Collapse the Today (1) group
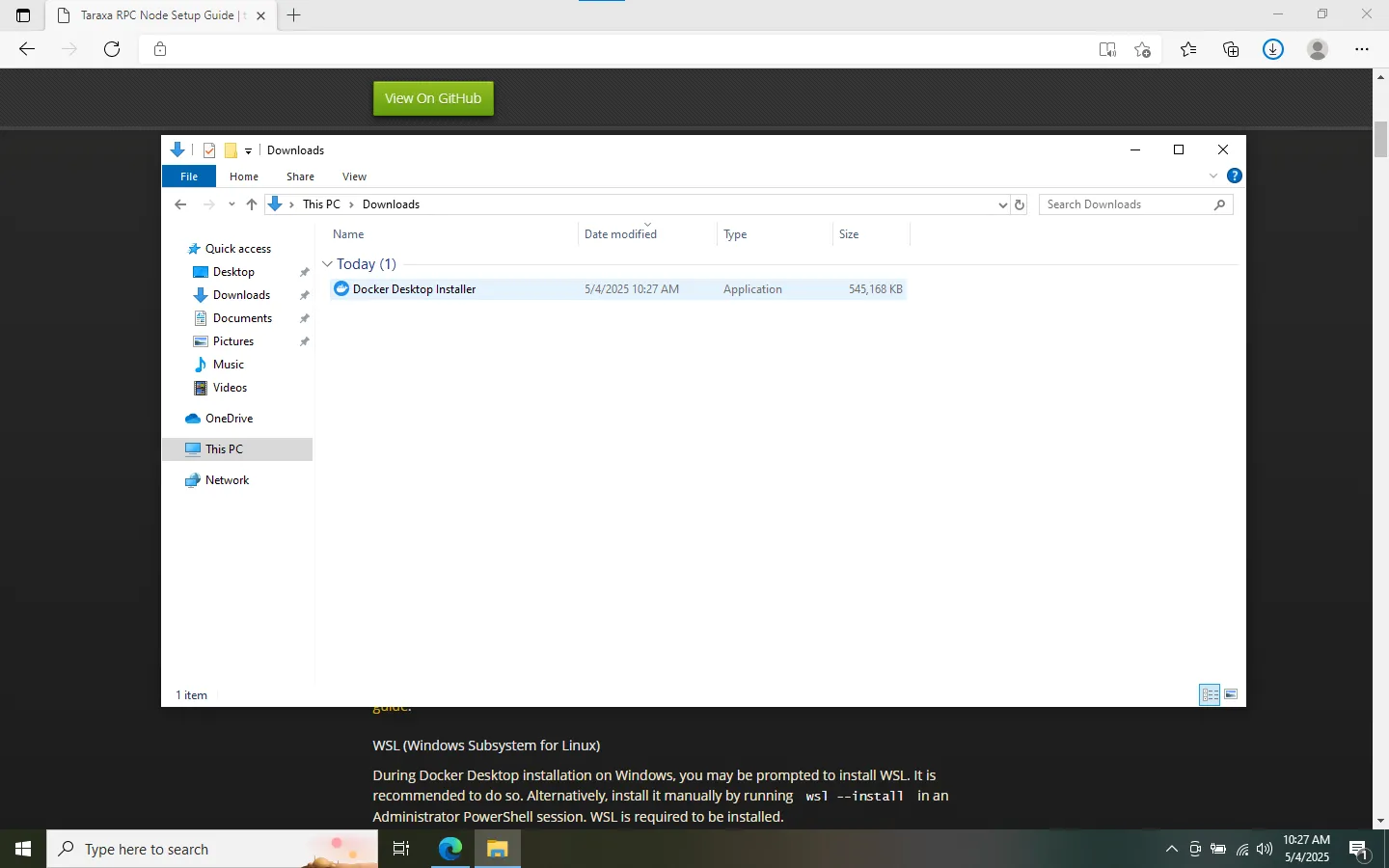 point(328,263)
